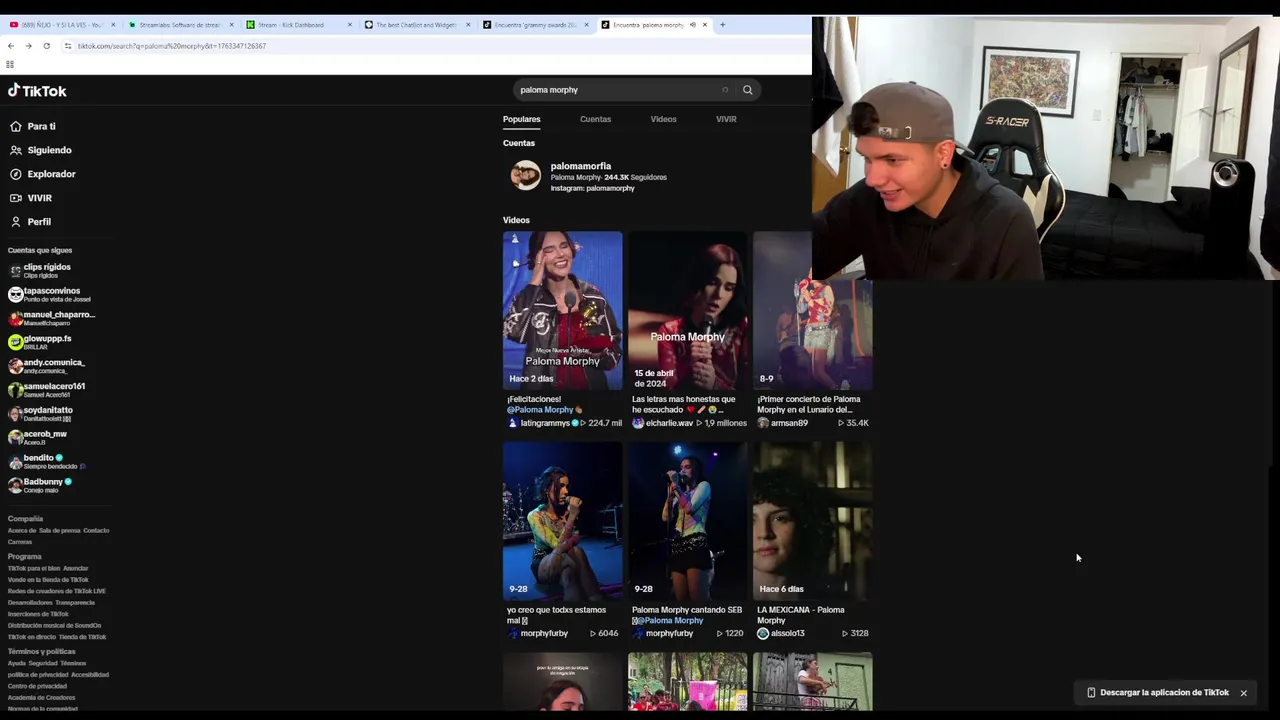
Task: Open Badbunny account
Action: click(41, 486)
